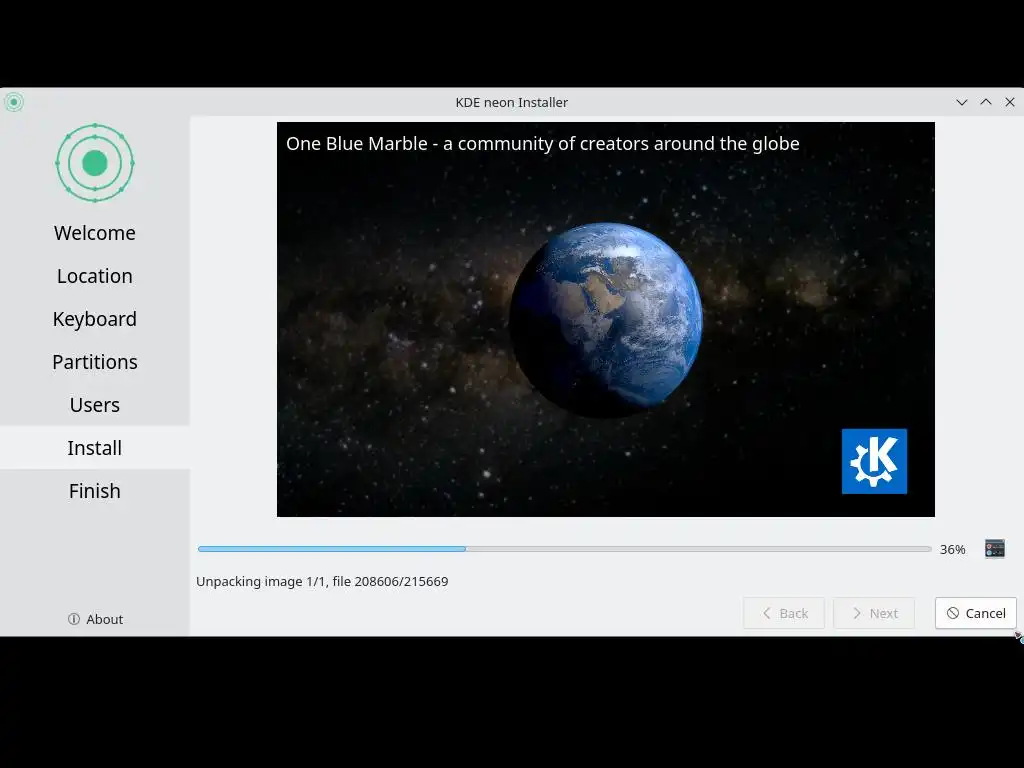Minimize the installer window
The width and height of the screenshot is (1024, 768).
click(961, 102)
